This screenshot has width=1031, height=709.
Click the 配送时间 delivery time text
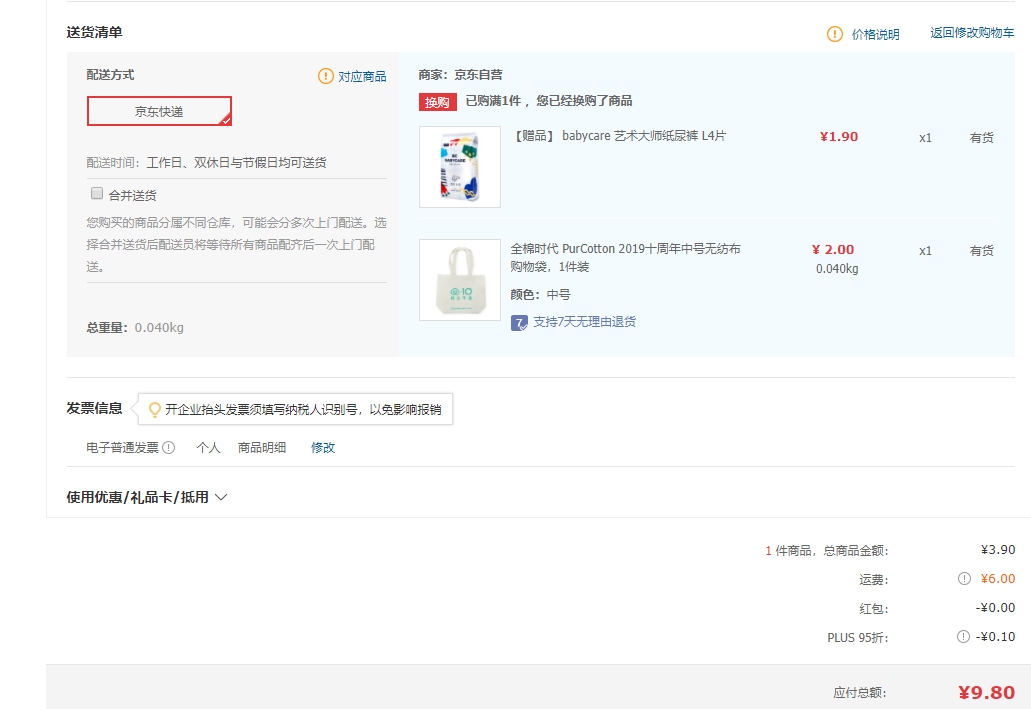click(206, 162)
